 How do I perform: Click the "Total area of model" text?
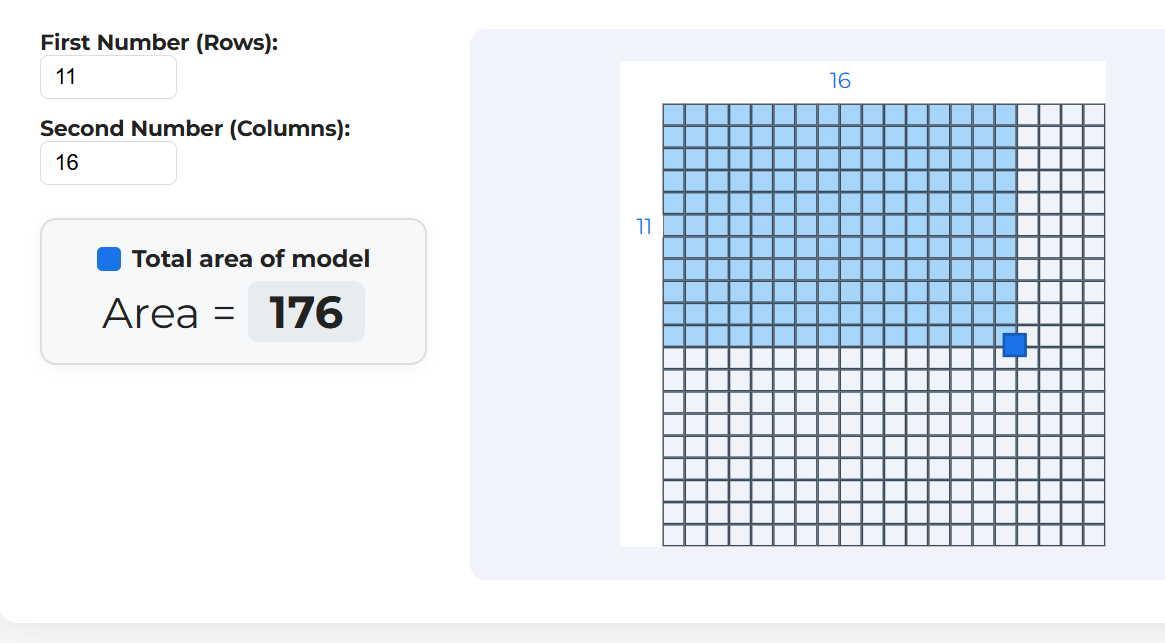251,259
